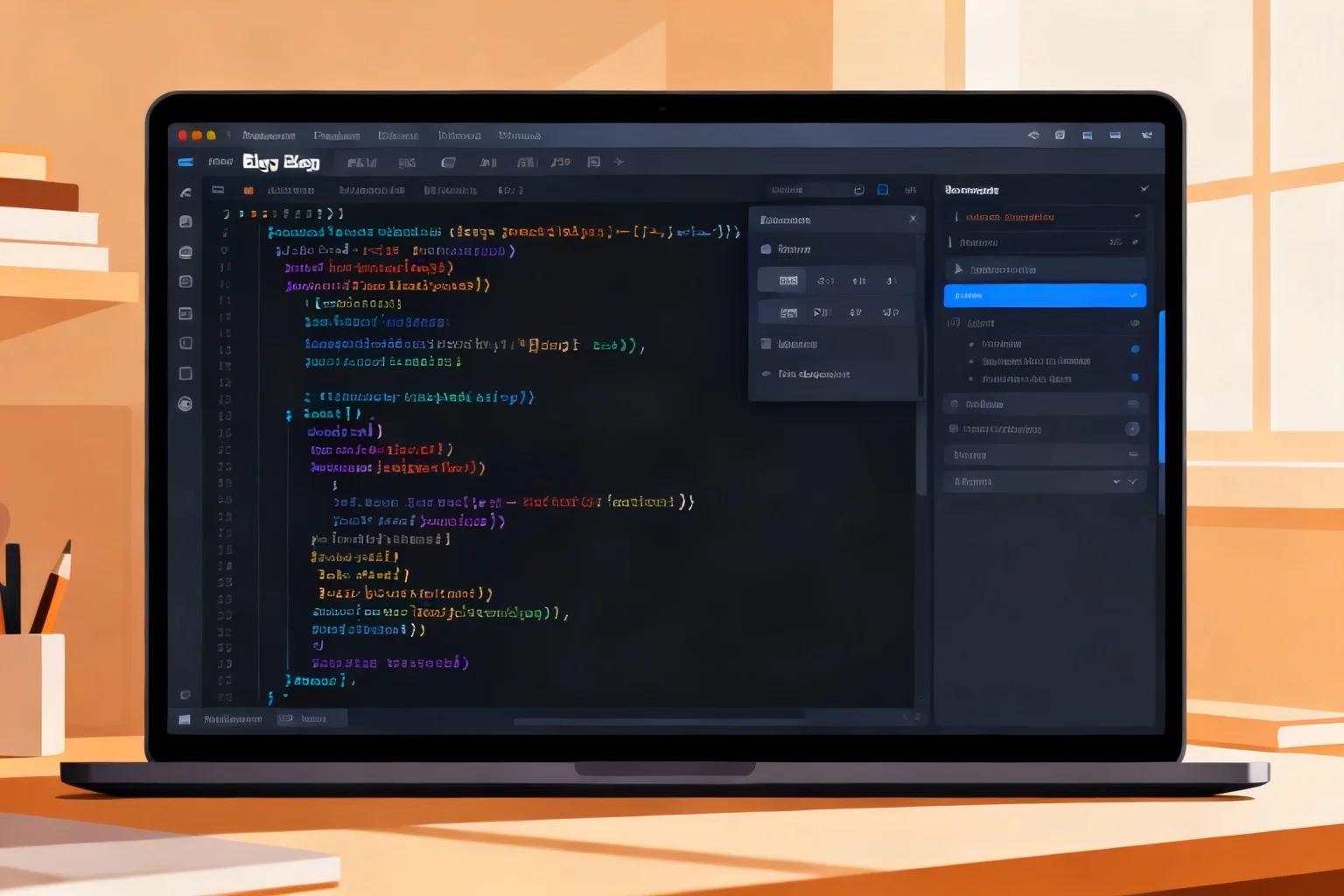Click the blue horizontal bar icon in the title bar
Viewport: 1344px width, 896px height.
click(x=1116, y=136)
